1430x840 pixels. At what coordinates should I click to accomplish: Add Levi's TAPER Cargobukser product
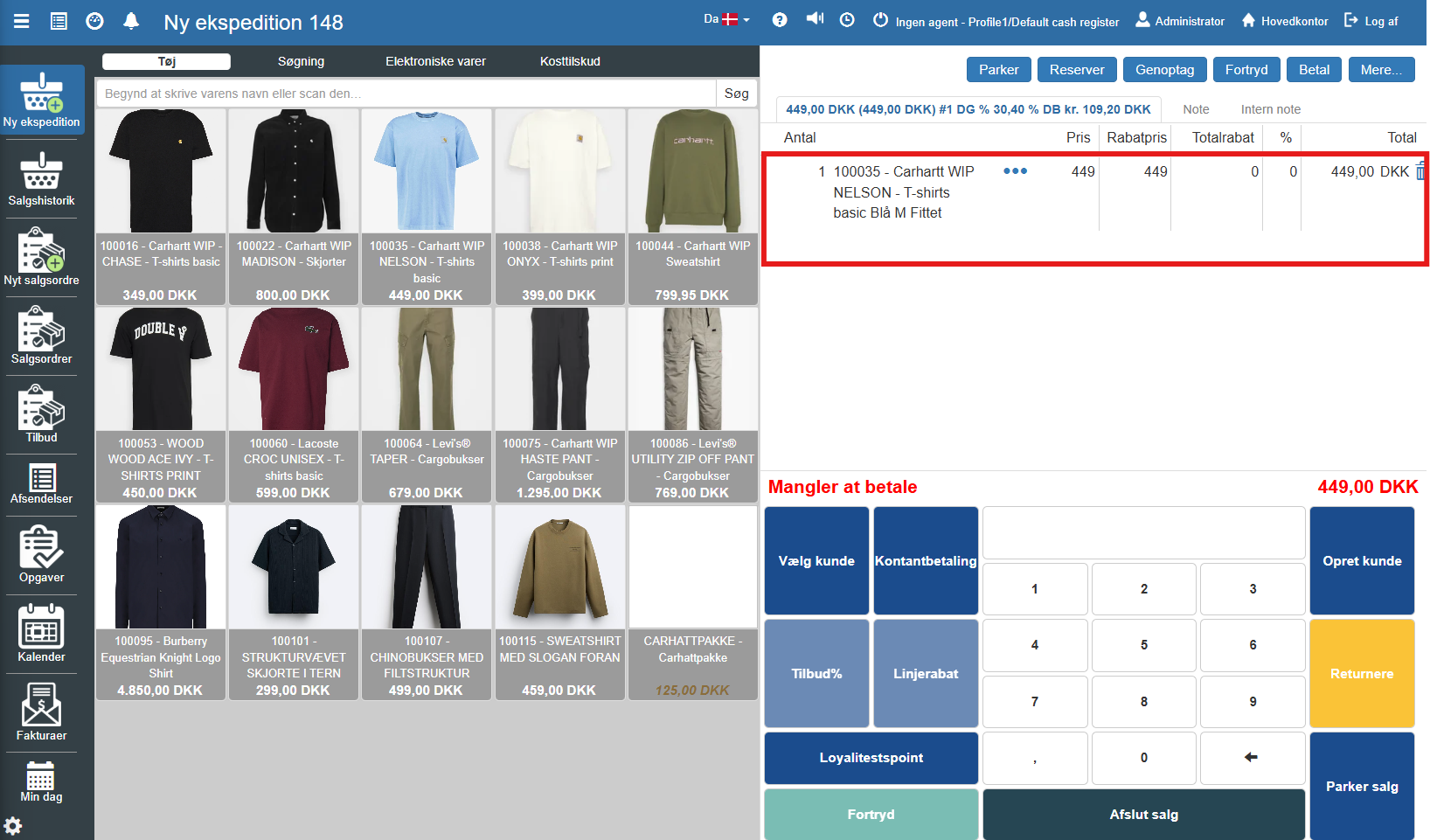(x=427, y=405)
